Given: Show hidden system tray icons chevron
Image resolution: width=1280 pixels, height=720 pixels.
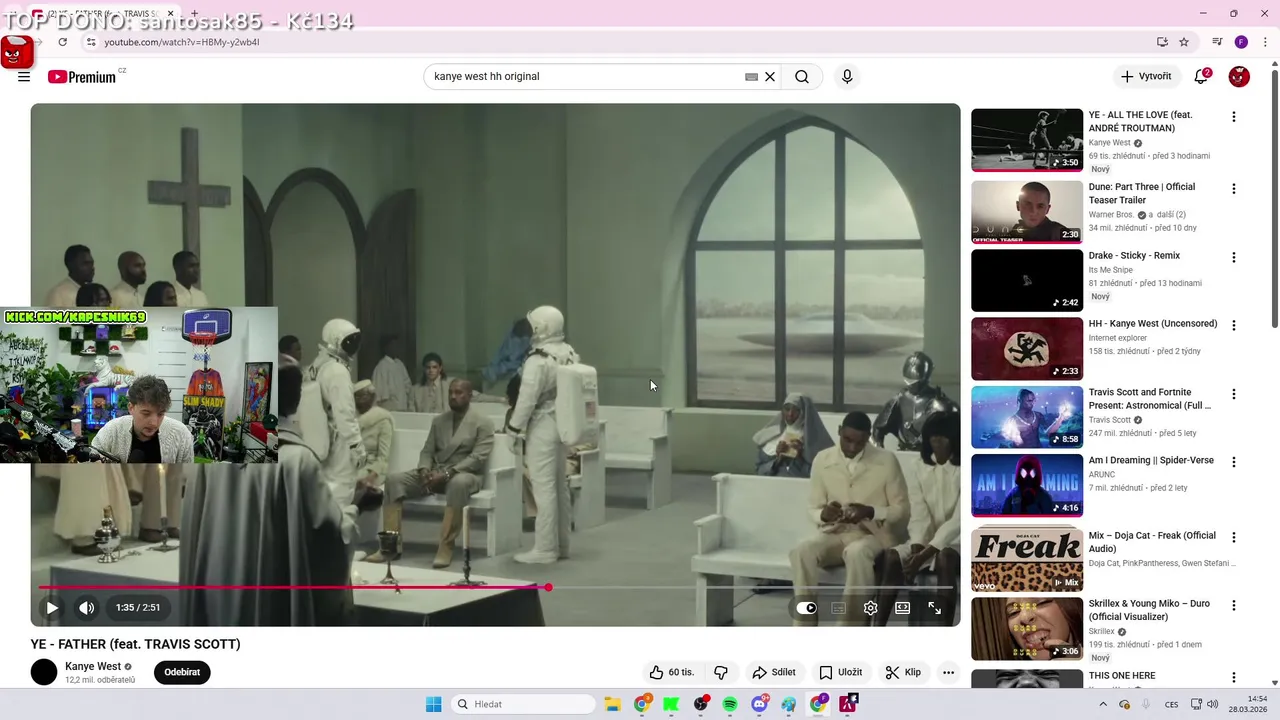Looking at the screenshot, I should click(x=1103, y=704).
